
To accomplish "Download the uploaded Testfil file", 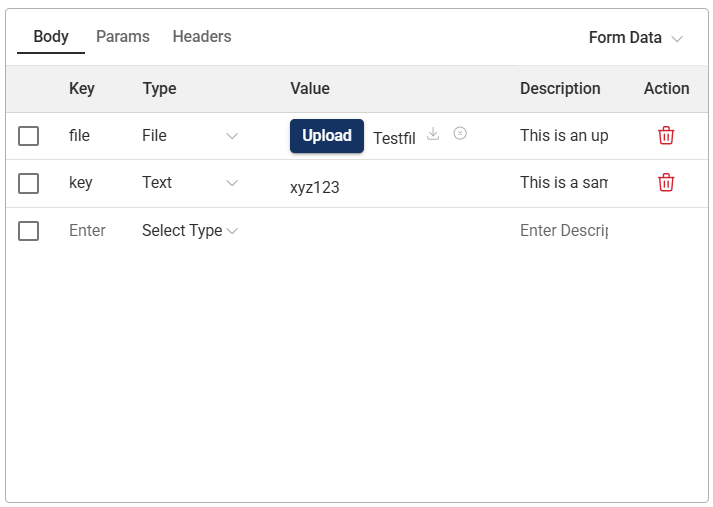I will point(433,134).
